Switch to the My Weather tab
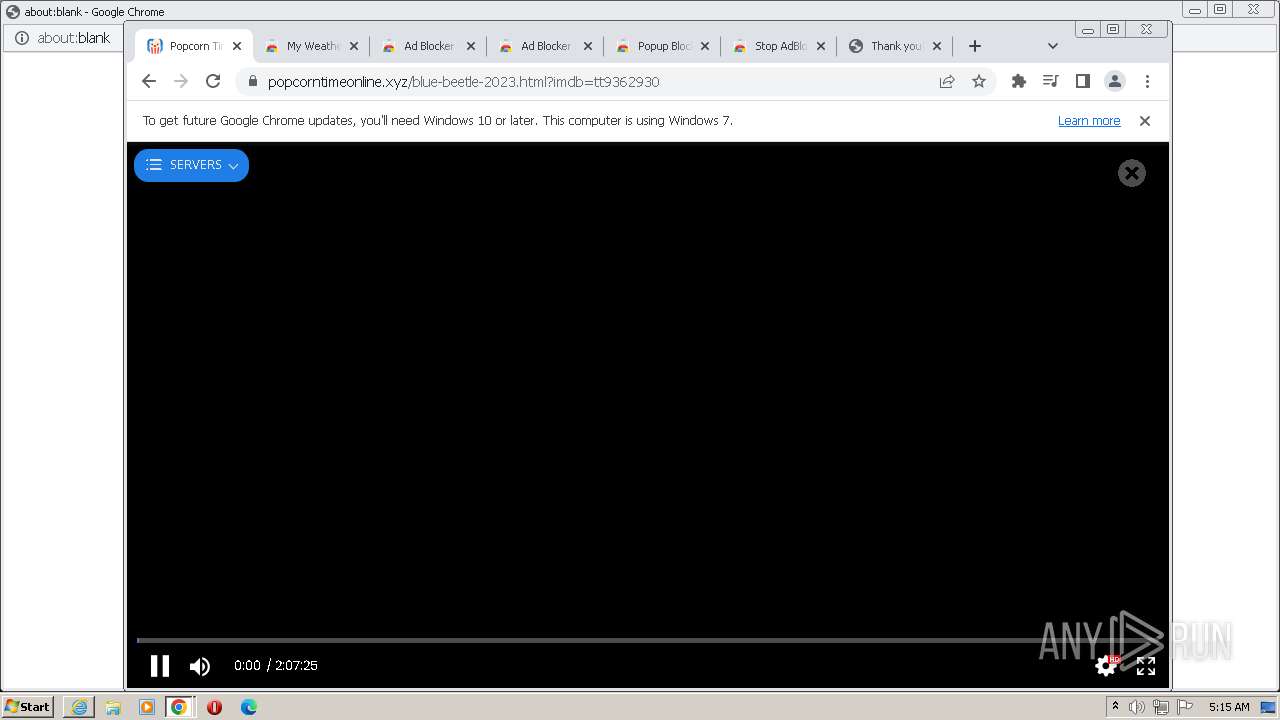Viewport: 1280px width, 720px height. coord(311,46)
